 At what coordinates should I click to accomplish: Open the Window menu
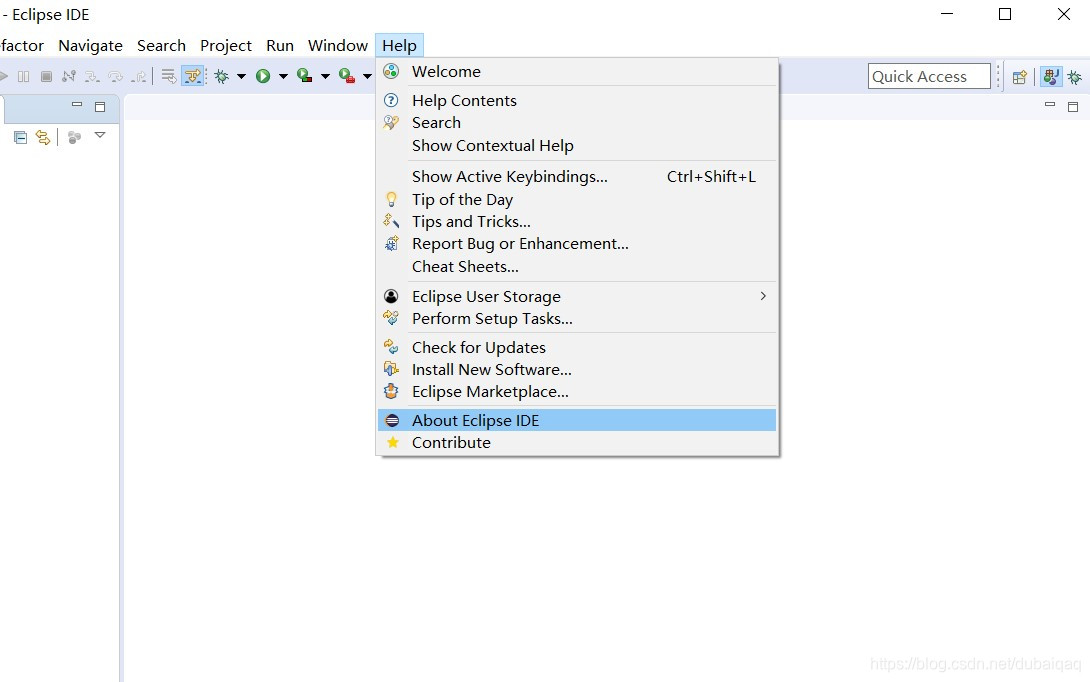(x=338, y=45)
